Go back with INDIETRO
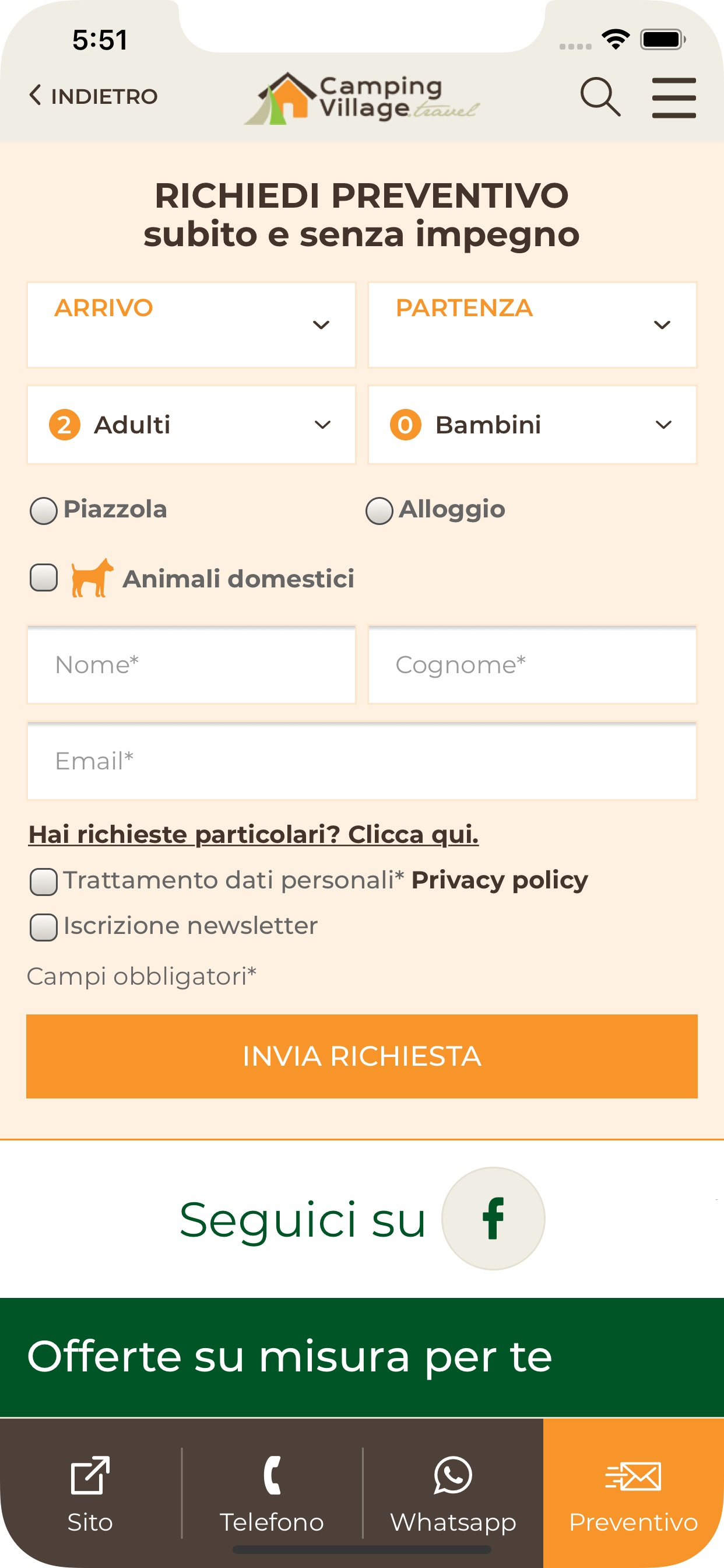The height and width of the screenshot is (1568, 724). [x=93, y=96]
